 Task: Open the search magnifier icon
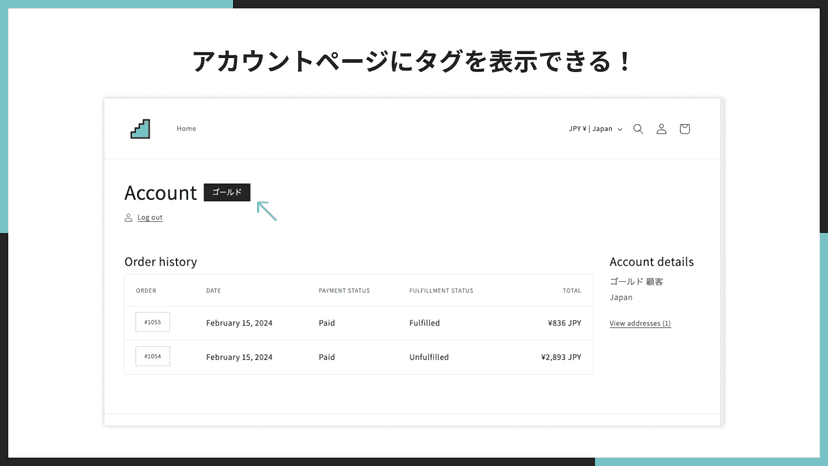638,129
